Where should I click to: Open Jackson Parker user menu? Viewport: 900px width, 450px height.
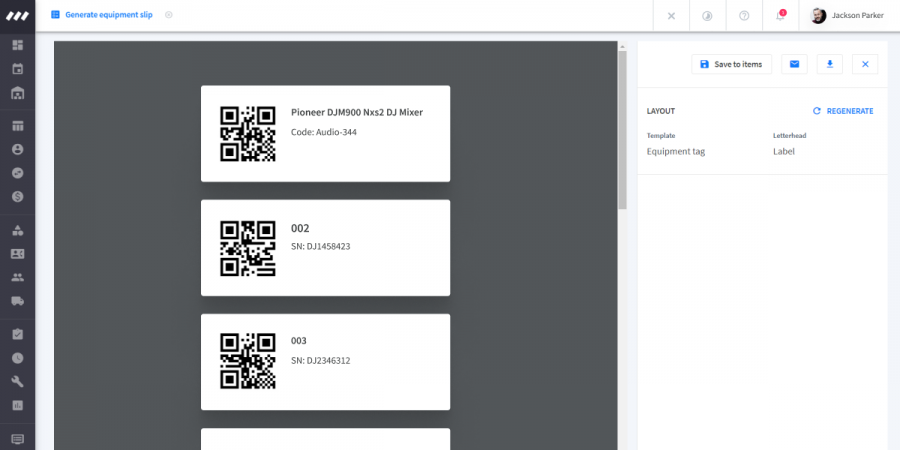pos(848,15)
